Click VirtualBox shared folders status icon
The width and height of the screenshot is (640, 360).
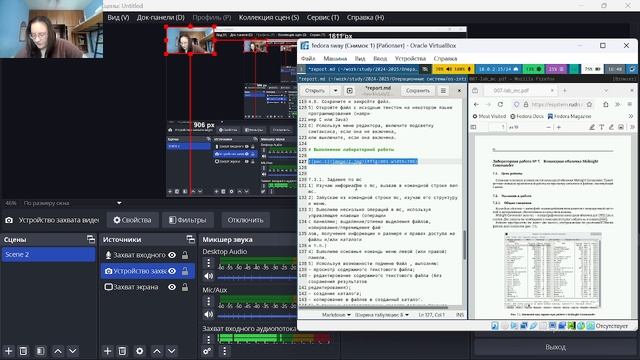(543, 326)
